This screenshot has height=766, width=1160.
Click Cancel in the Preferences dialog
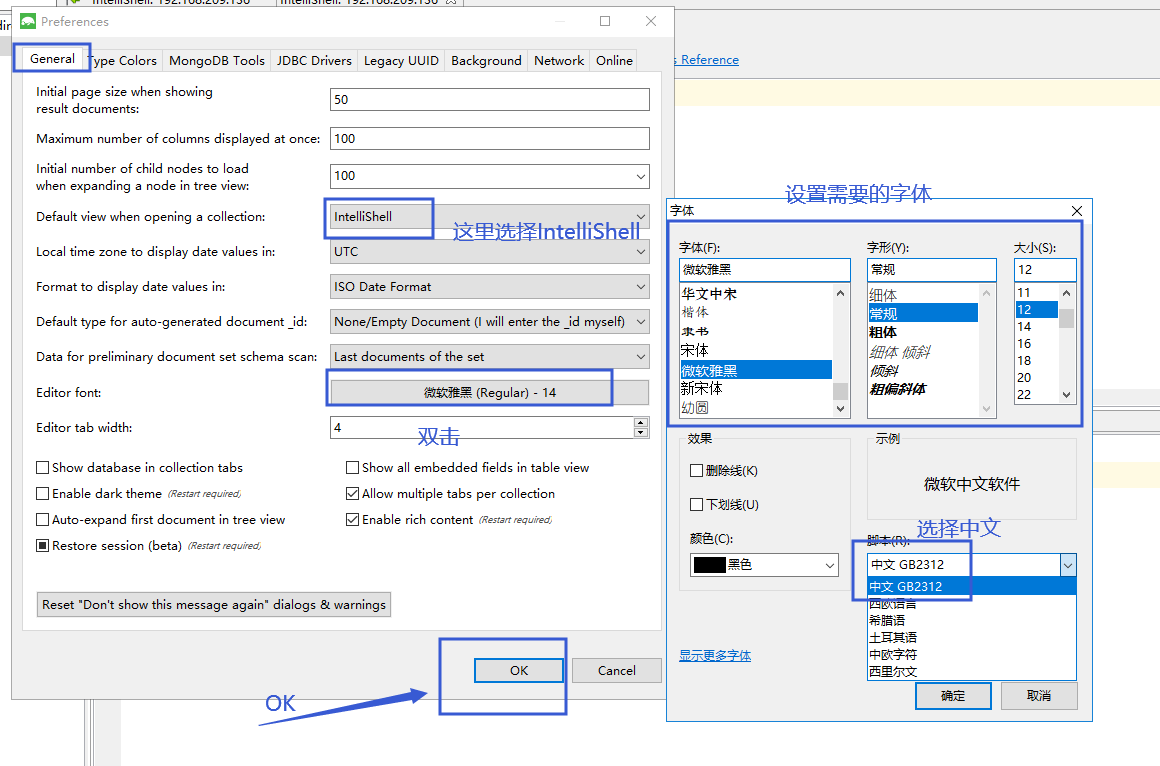click(616, 671)
